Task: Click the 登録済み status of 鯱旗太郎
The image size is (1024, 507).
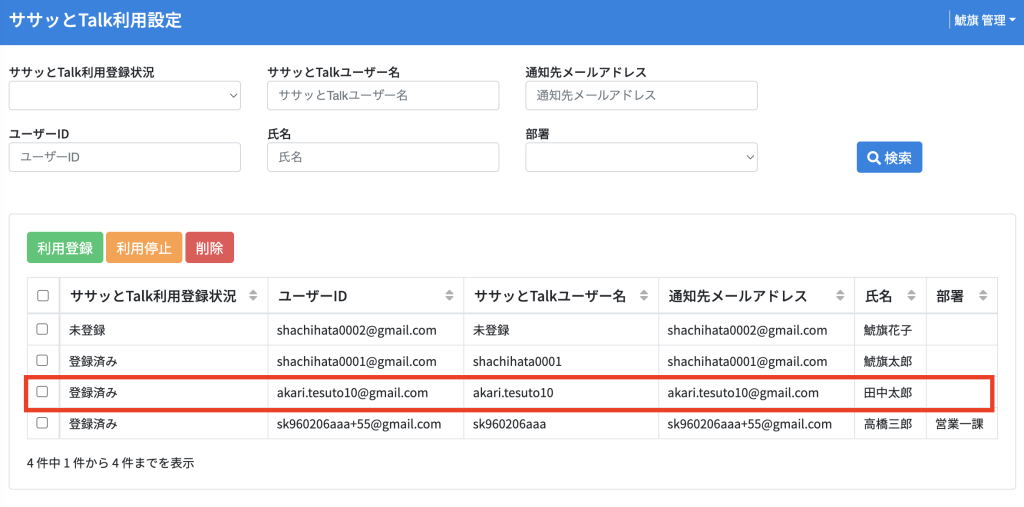Action: pos(93,361)
